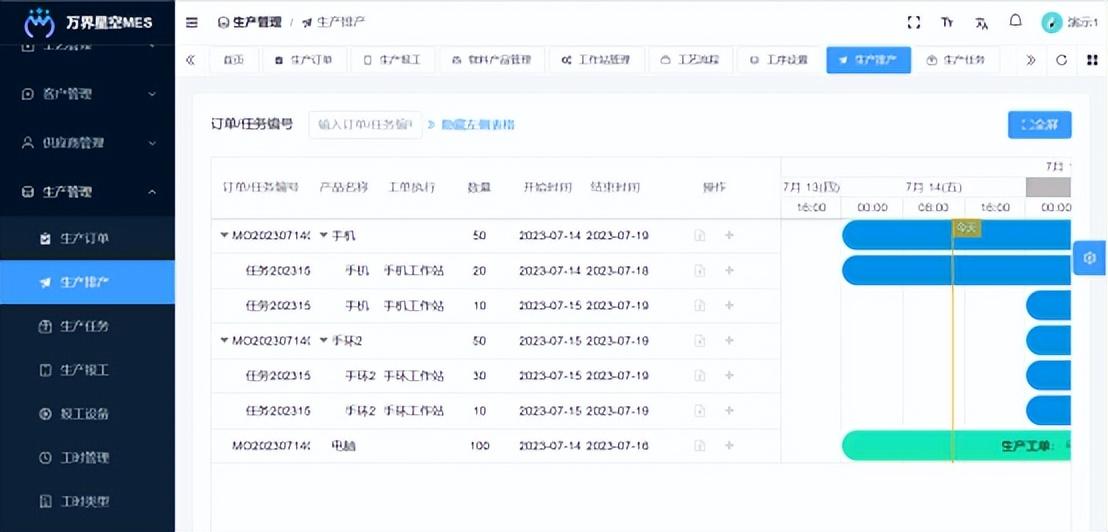Click the plus icon in the 手机 quantity 10 task row
The height and width of the screenshot is (532, 1108).
[729, 305]
